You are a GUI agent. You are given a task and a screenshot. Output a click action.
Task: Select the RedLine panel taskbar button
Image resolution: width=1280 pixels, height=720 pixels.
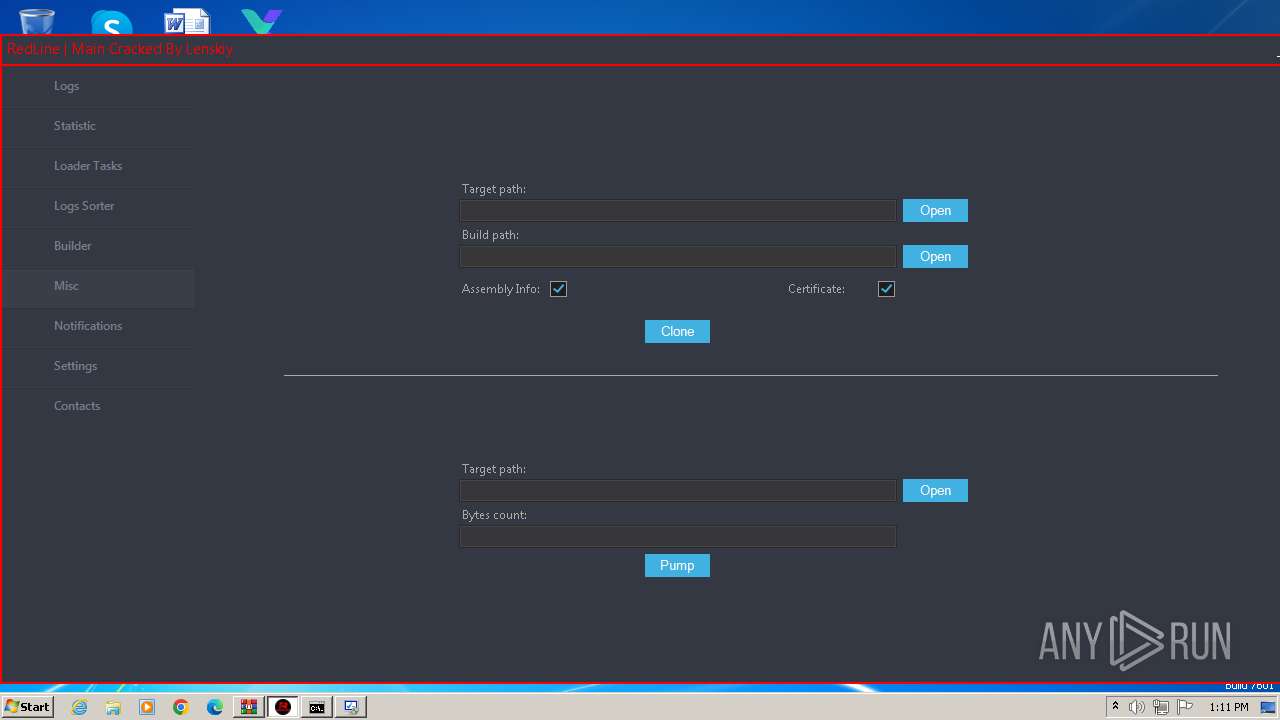(283, 707)
